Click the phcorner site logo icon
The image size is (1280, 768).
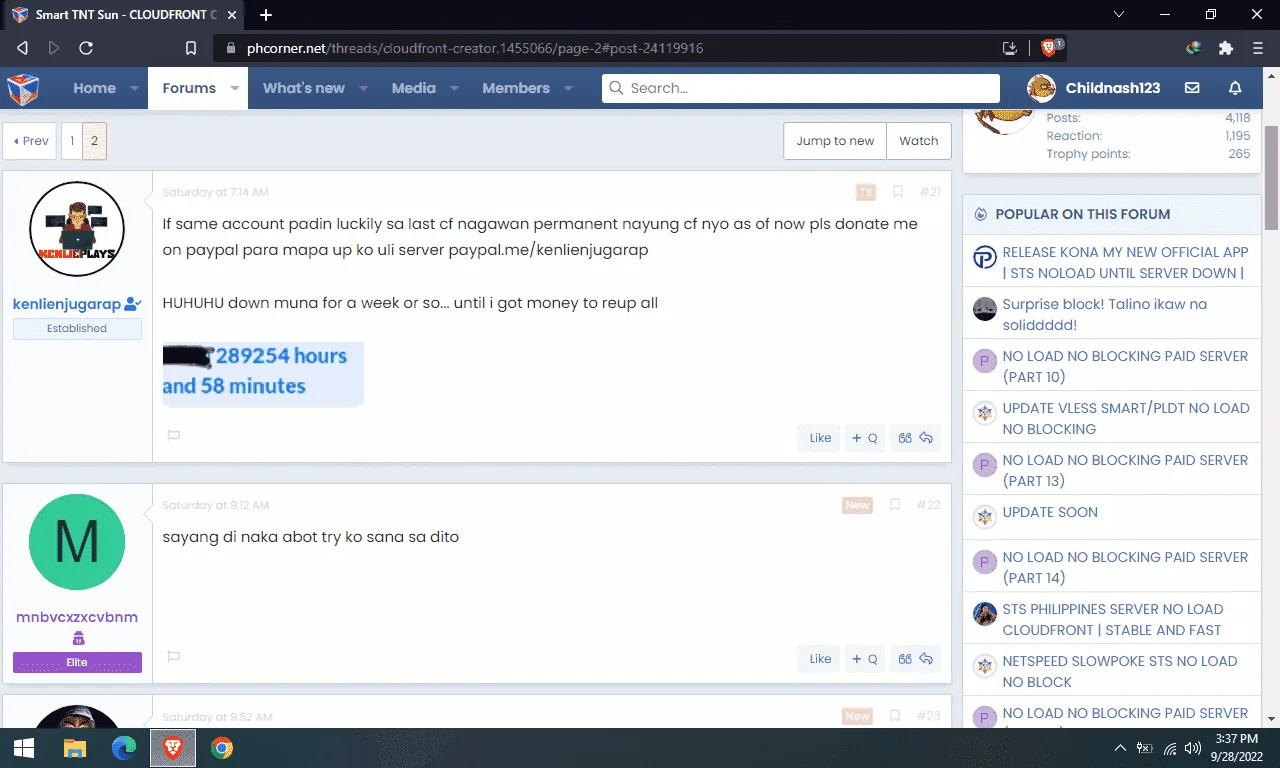(x=22, y=88)
